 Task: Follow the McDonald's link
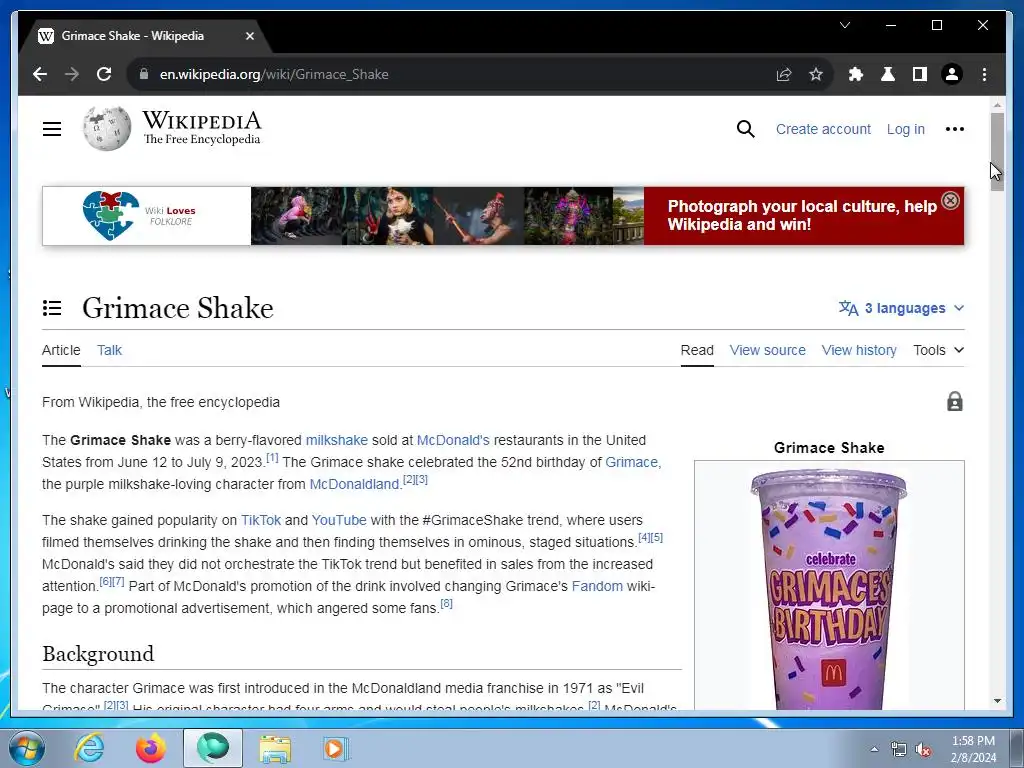[453, 440]
